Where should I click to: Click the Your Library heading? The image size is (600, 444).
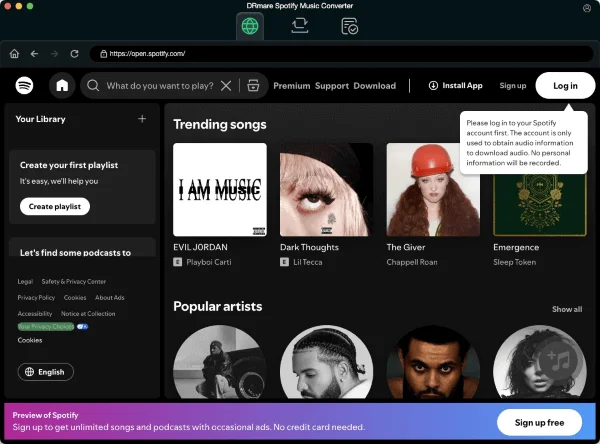tap(41, 119)
